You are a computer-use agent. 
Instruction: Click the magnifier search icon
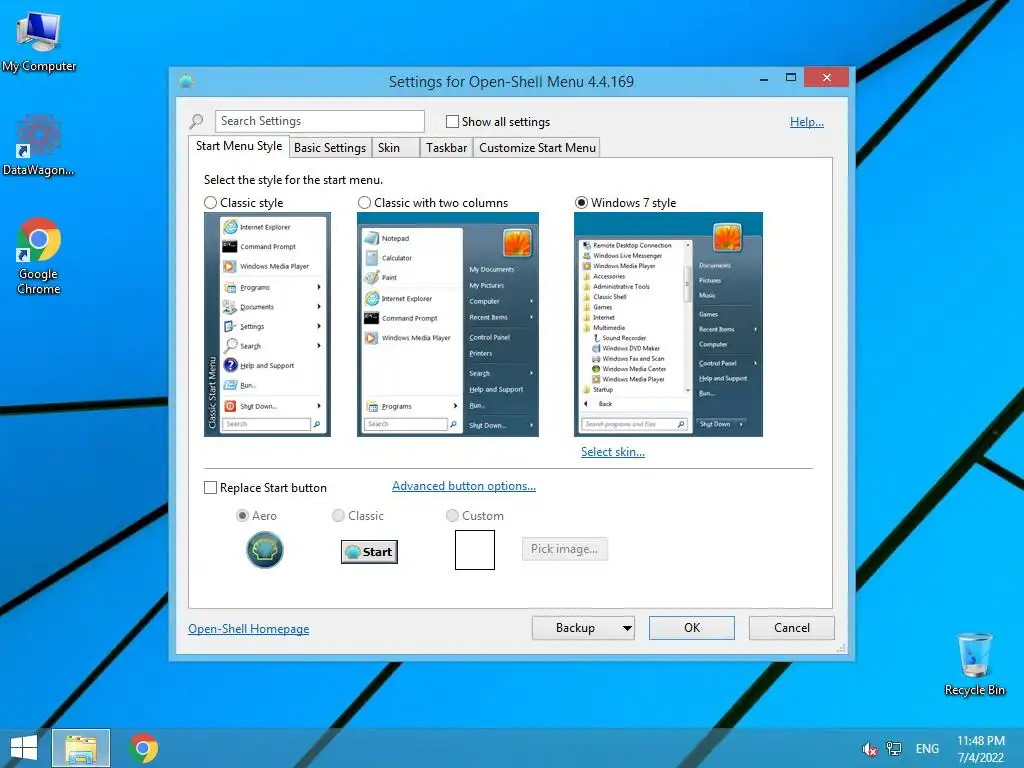[196, 121]
